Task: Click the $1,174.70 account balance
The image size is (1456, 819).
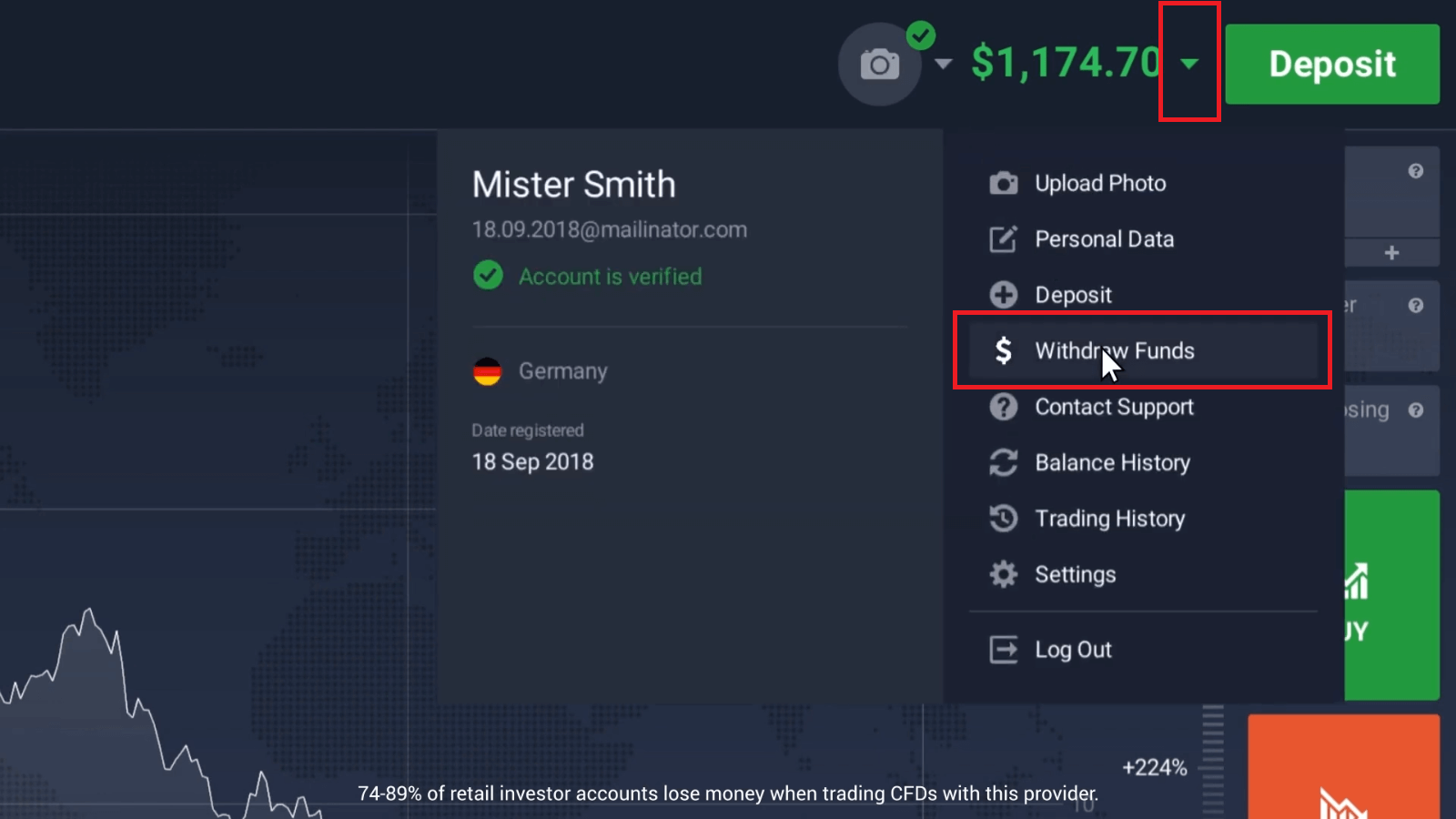Action: coord(1065,63)
